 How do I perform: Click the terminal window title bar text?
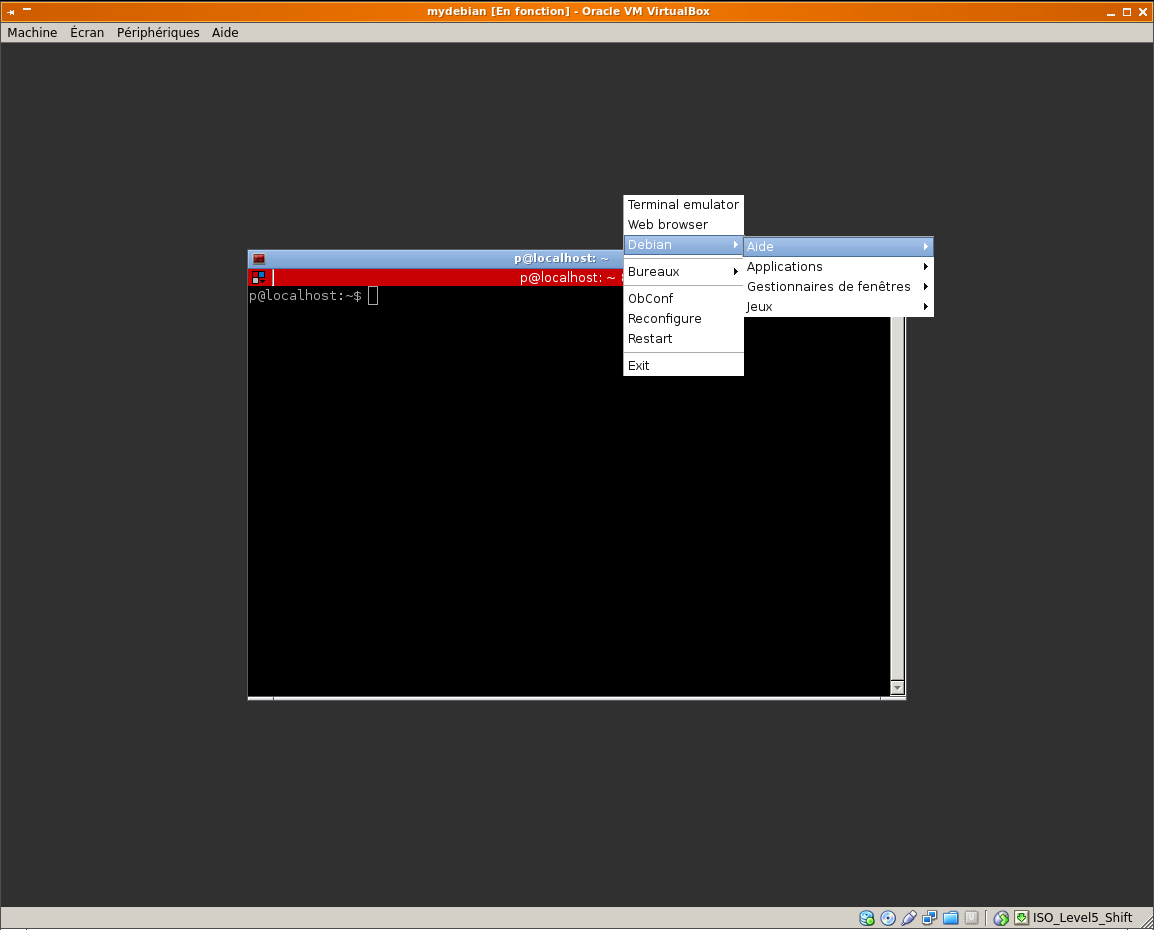point(561,258)
